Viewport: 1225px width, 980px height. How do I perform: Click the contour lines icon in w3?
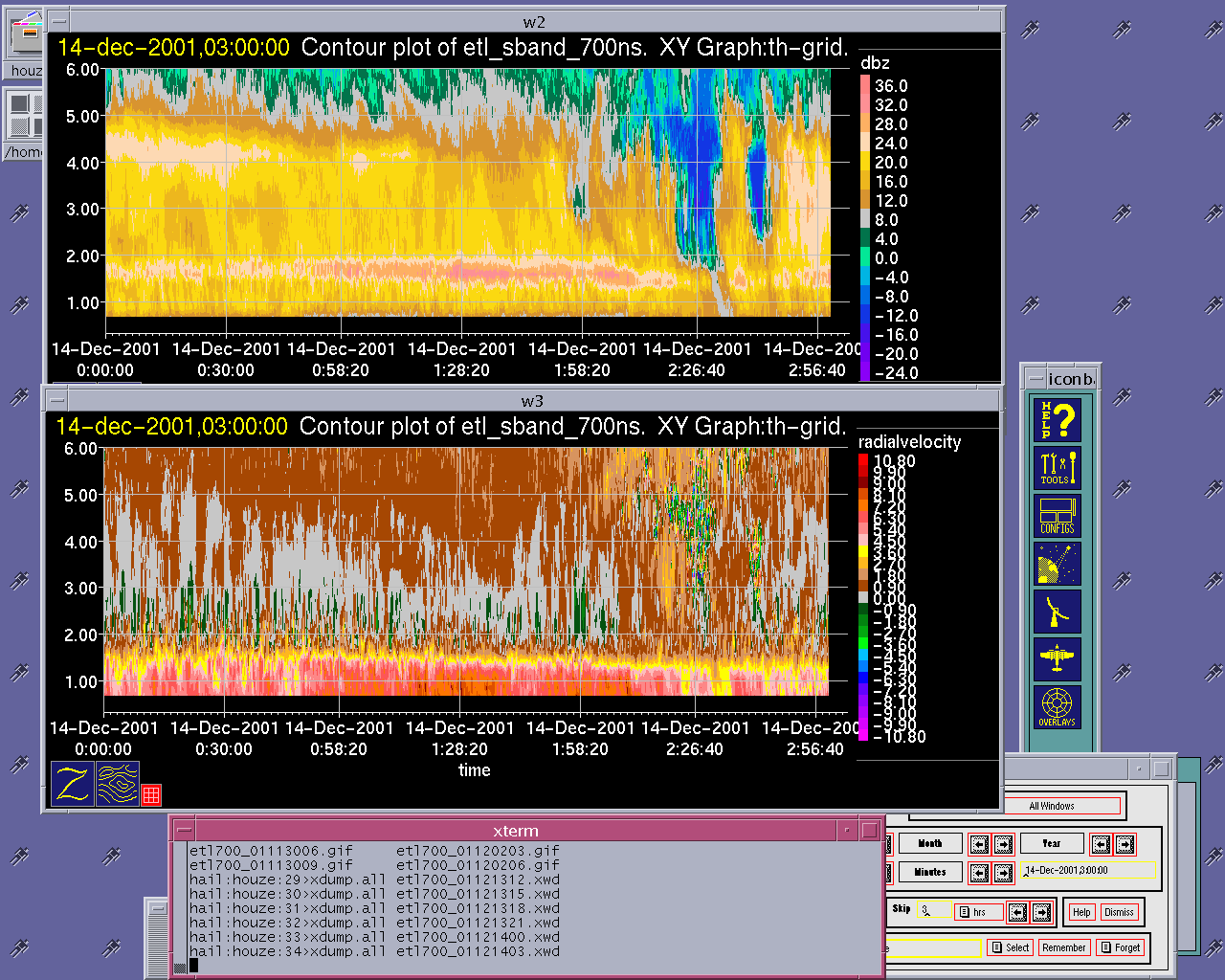[118, 784]
